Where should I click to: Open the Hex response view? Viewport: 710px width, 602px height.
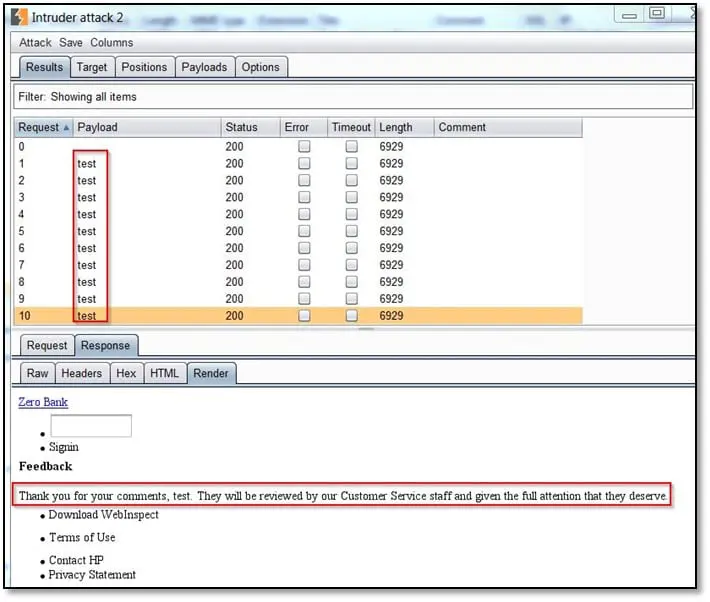126,374
